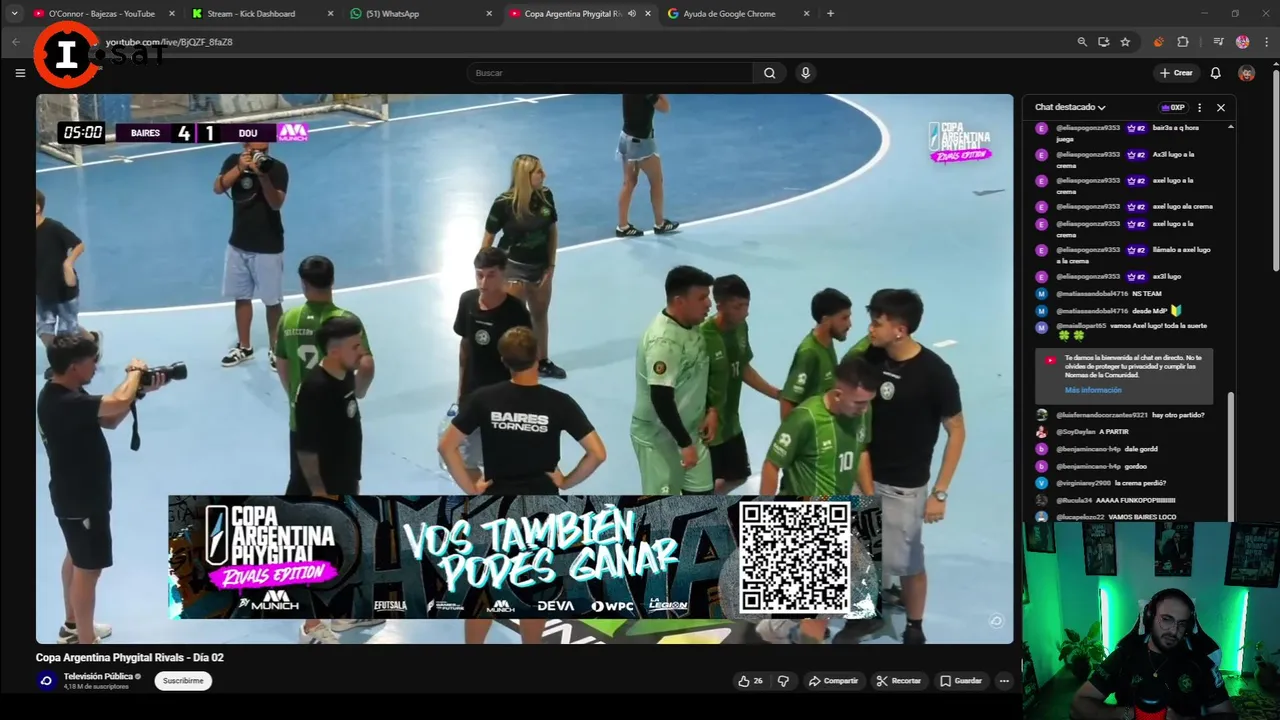Open the YouTube account avatar menu
Image resolution: width=1280 pixels, height=720 pixels.
coord(1246,73)
